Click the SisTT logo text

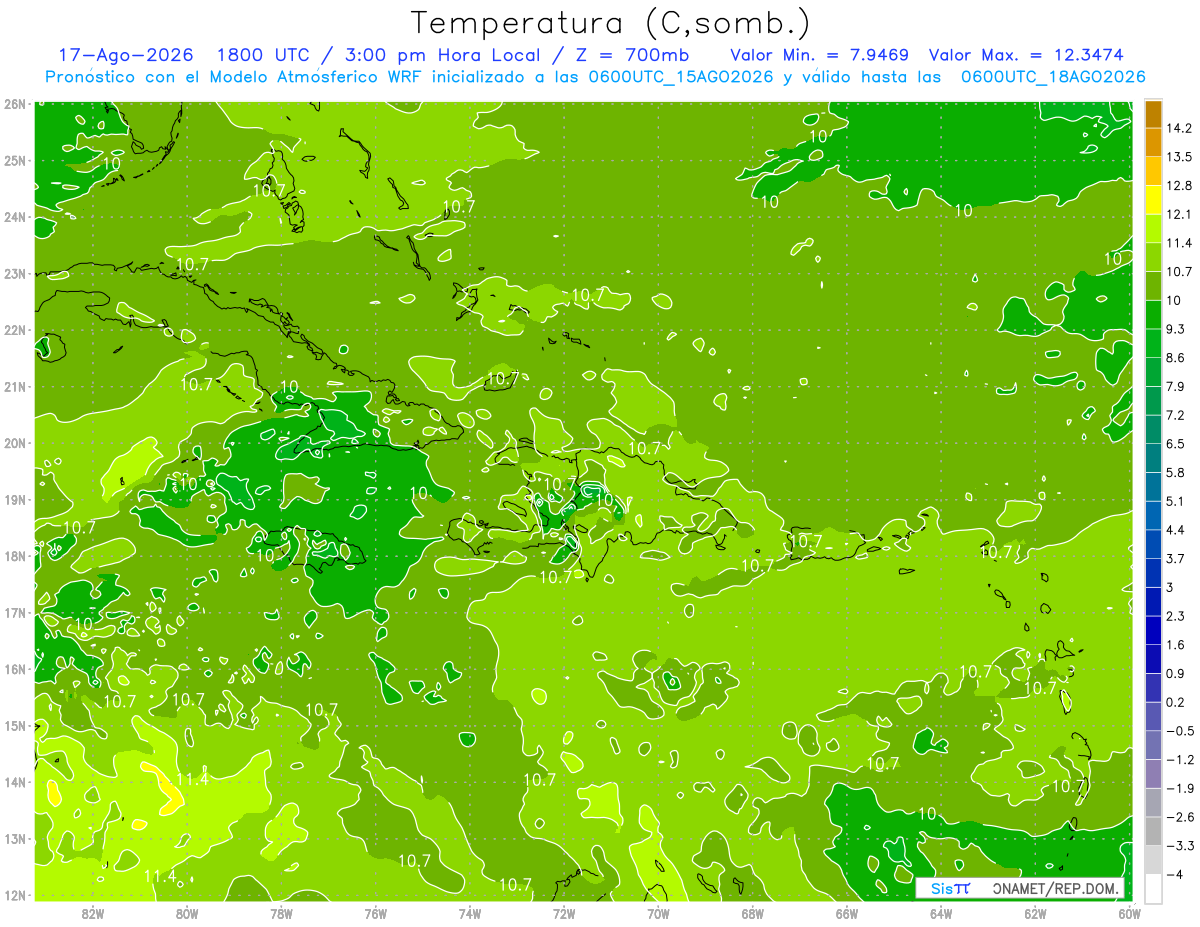(x=949, y=888)
